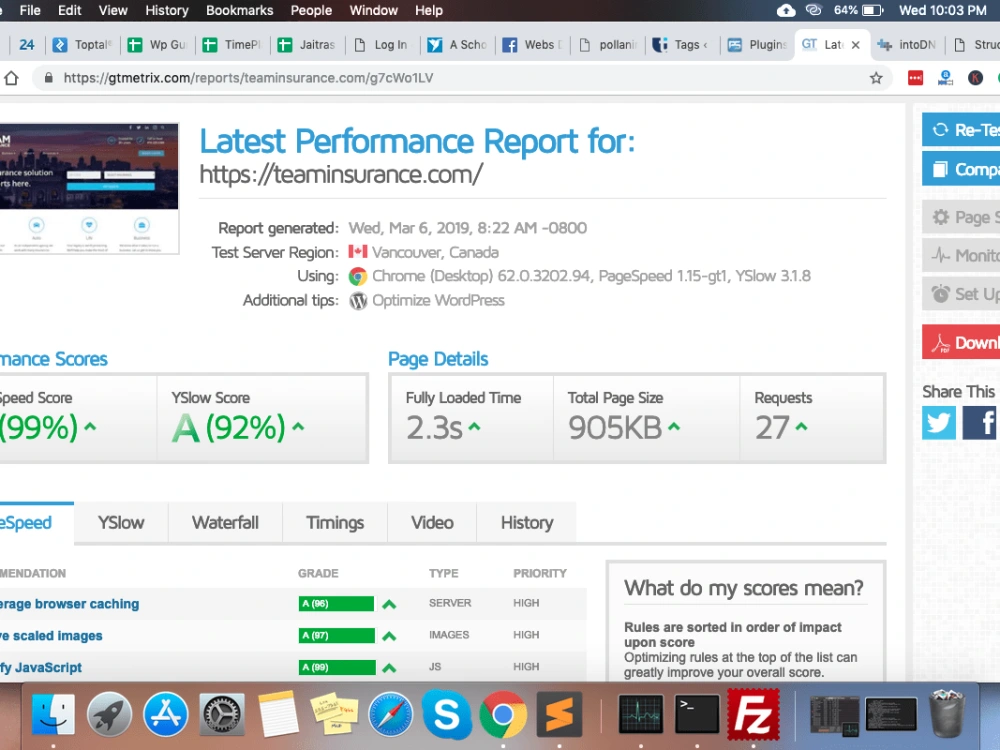
Task: Switch to the Timings tab
Action: click(x=335, y=523)
